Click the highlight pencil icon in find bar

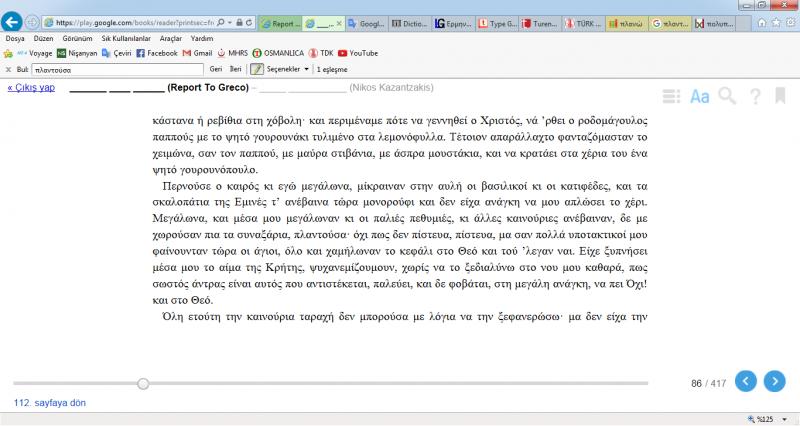pyautogui.click(x=257, y=69)
